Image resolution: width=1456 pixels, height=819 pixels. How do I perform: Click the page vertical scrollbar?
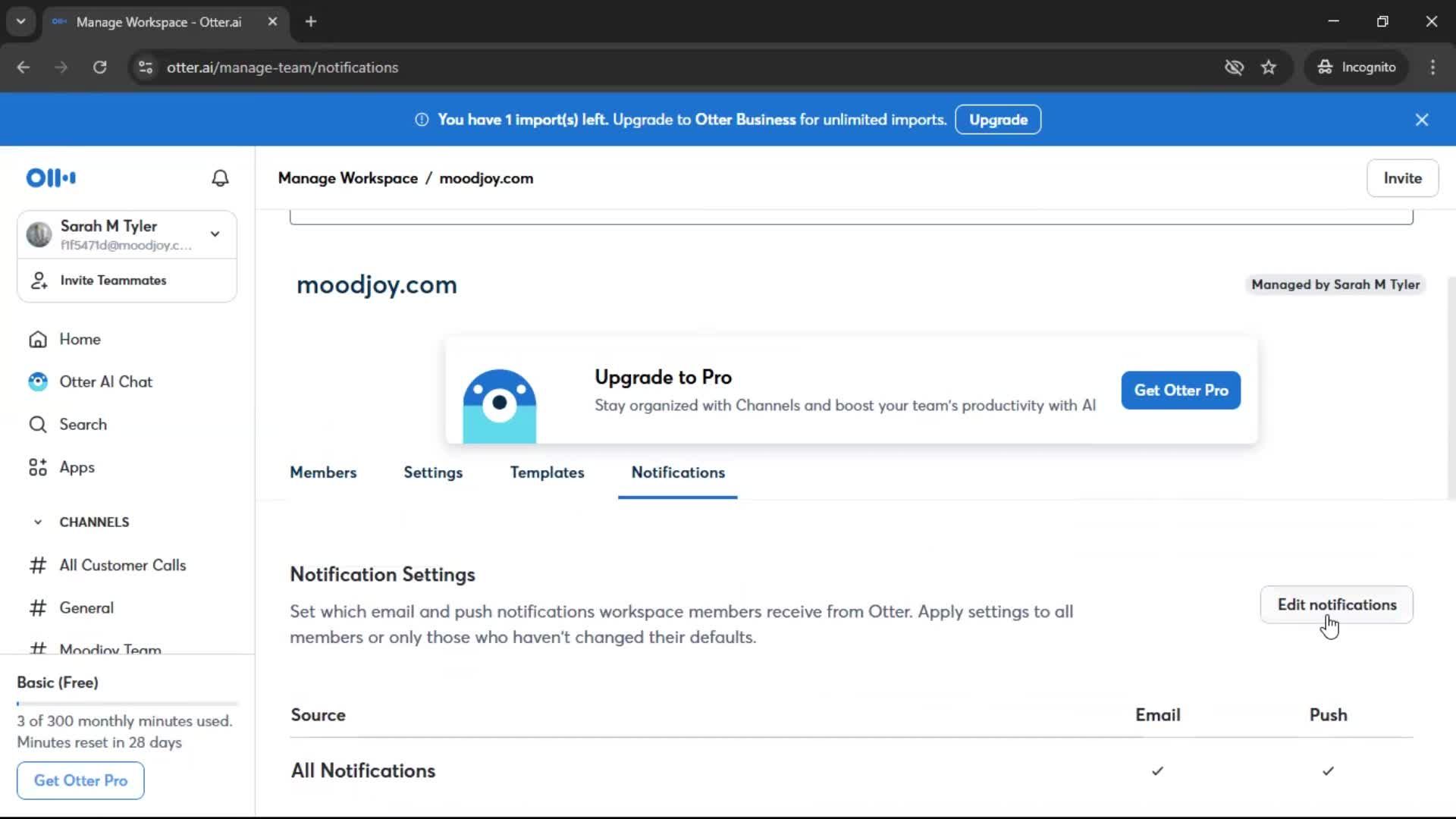tap(1451, 387)
